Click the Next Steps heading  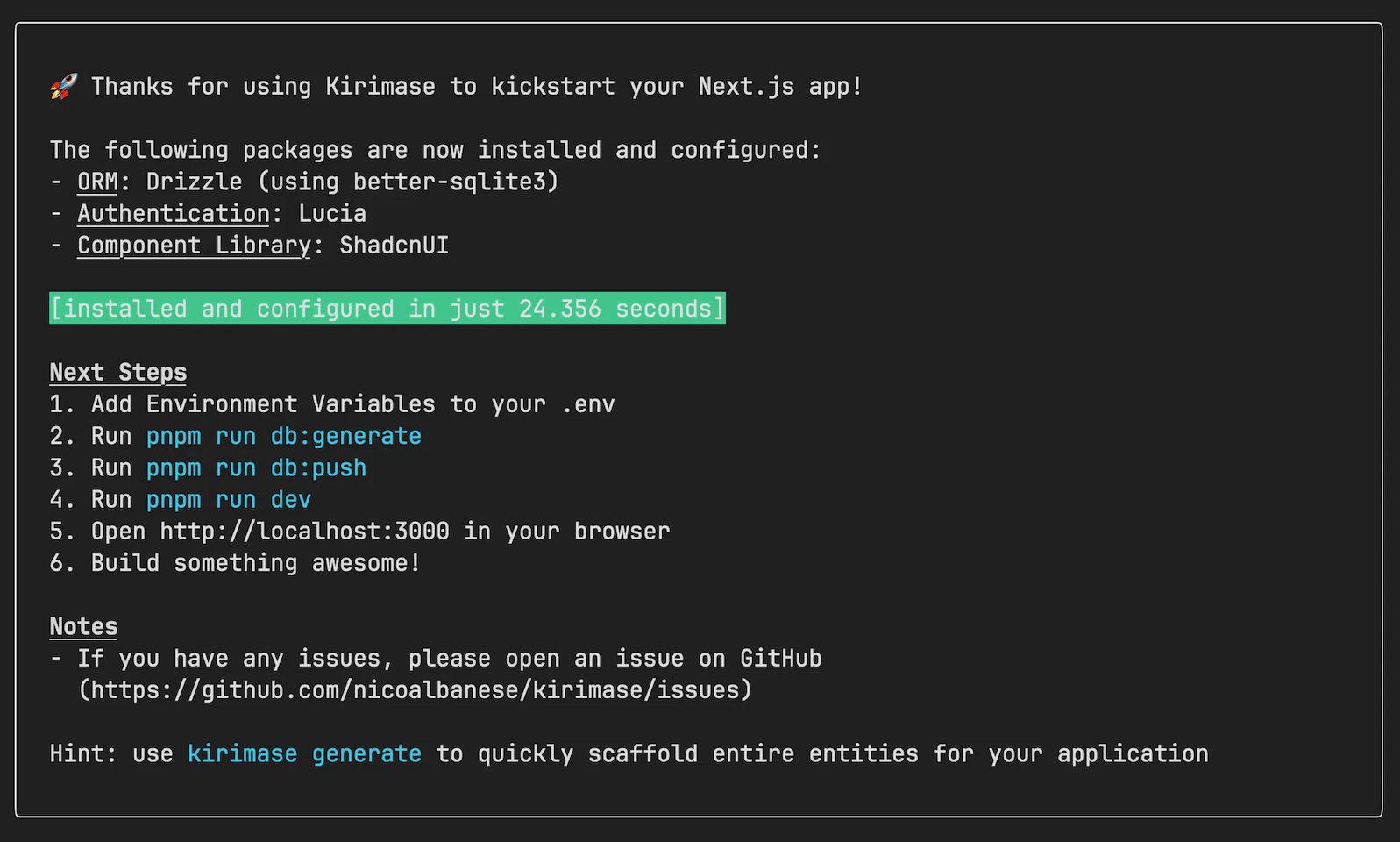click(118, 372)
